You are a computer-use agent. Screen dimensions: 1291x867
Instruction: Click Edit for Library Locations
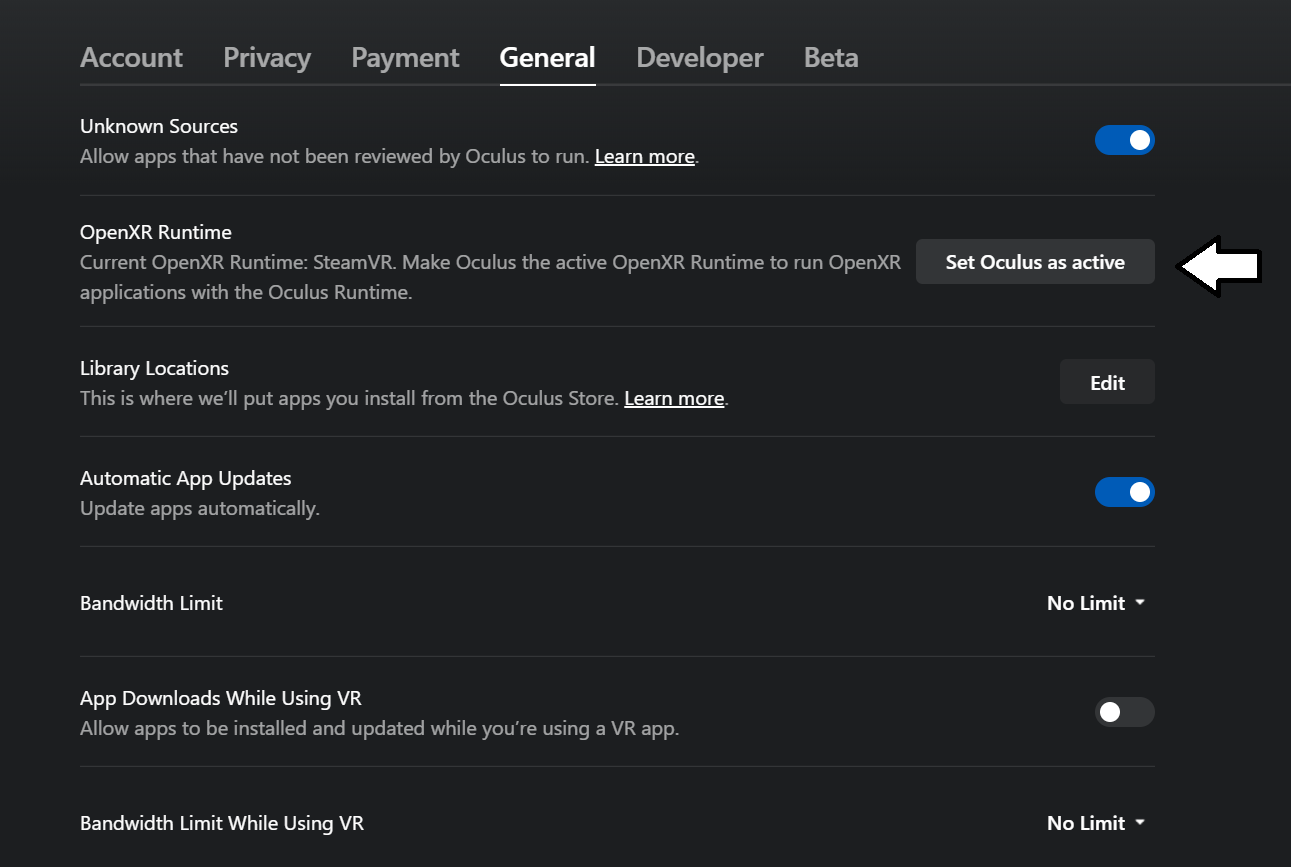[1107, 383]
